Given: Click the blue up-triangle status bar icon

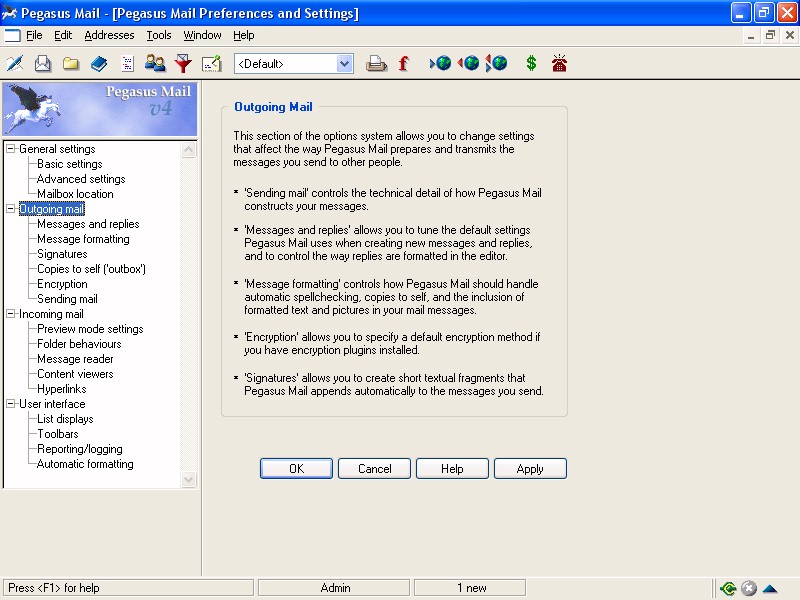Looking at the screenshot, I should click(770, 589).
